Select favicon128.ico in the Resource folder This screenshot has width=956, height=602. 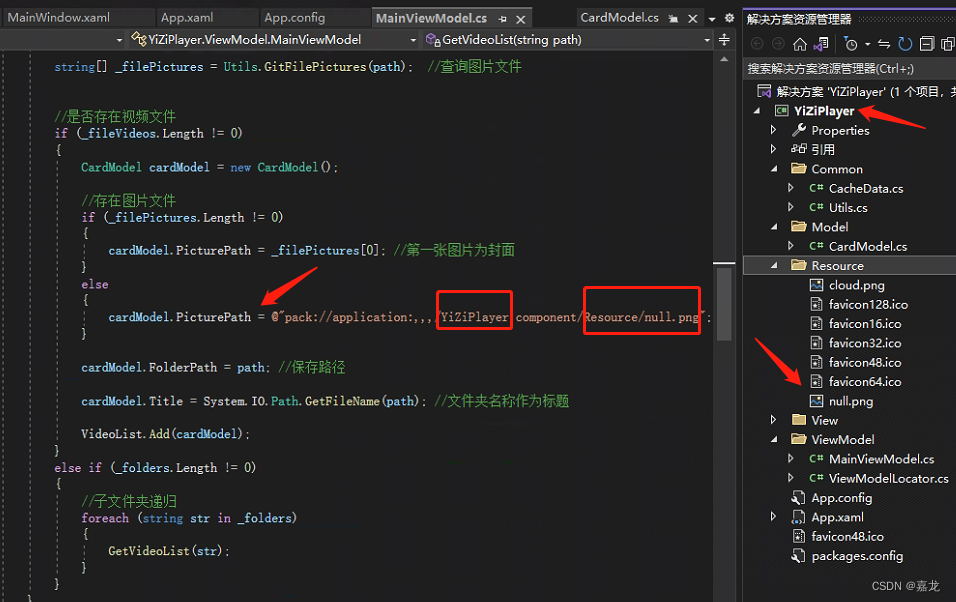[x=868, y=304]
